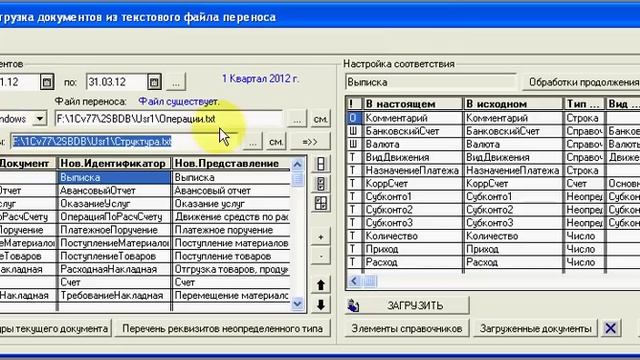
Task: Click the Выписка correspondence name field
Action: pyautogui.click(x=431, y=82)
